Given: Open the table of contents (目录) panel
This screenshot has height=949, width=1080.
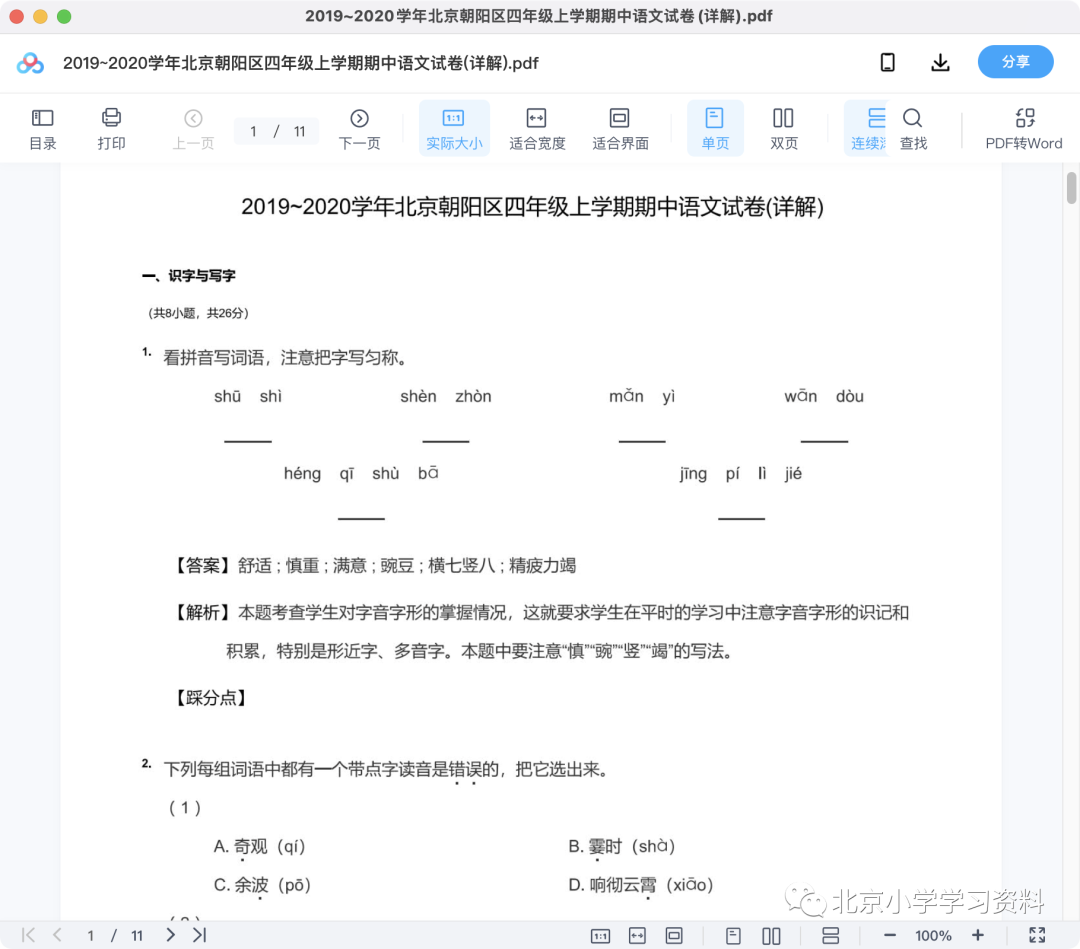Looking at the screenshot, I should 43,129.
